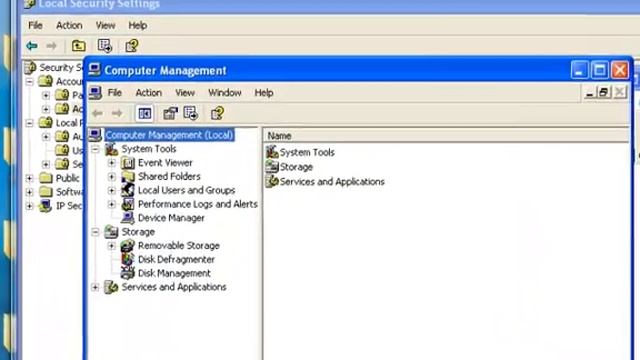Expand Services and Applications tree node
This screenshot has height=360, width=640.
pyautogui.click(x=95, y=287)
